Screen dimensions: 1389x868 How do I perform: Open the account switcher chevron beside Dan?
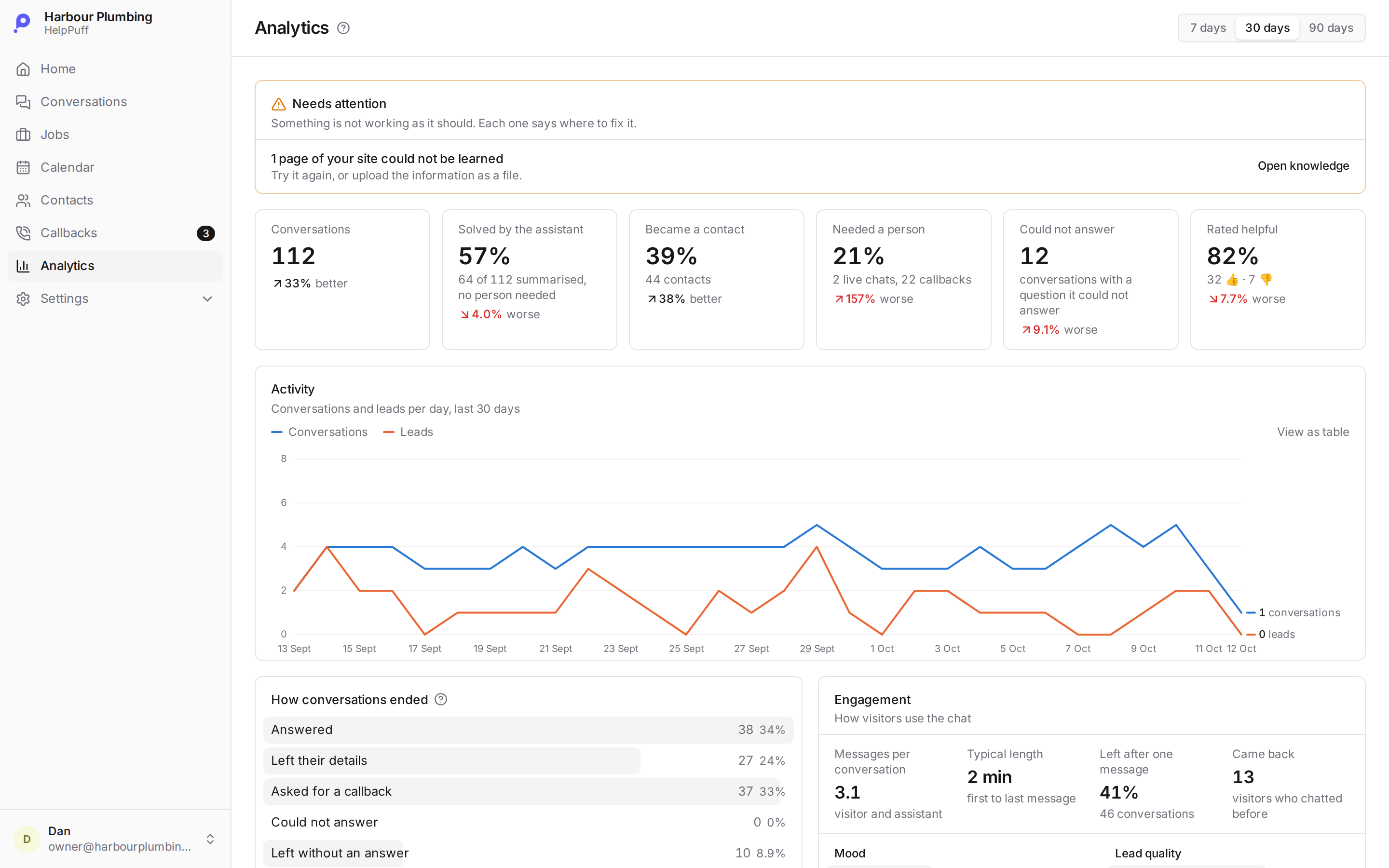pyautogui.click(x=210, y=839)
